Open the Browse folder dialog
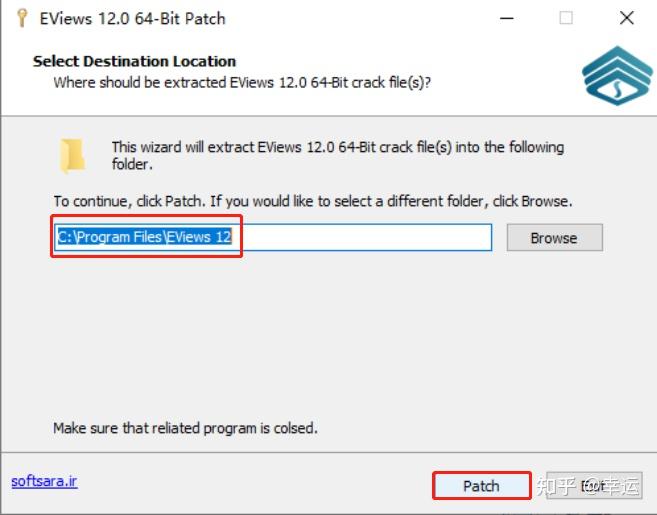The height and width of the screenshot is (515, 657). [554, 238]
